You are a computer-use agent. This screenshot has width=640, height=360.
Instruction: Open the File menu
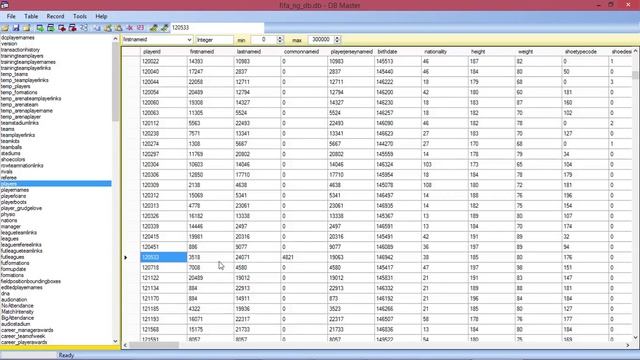[11, 16]
